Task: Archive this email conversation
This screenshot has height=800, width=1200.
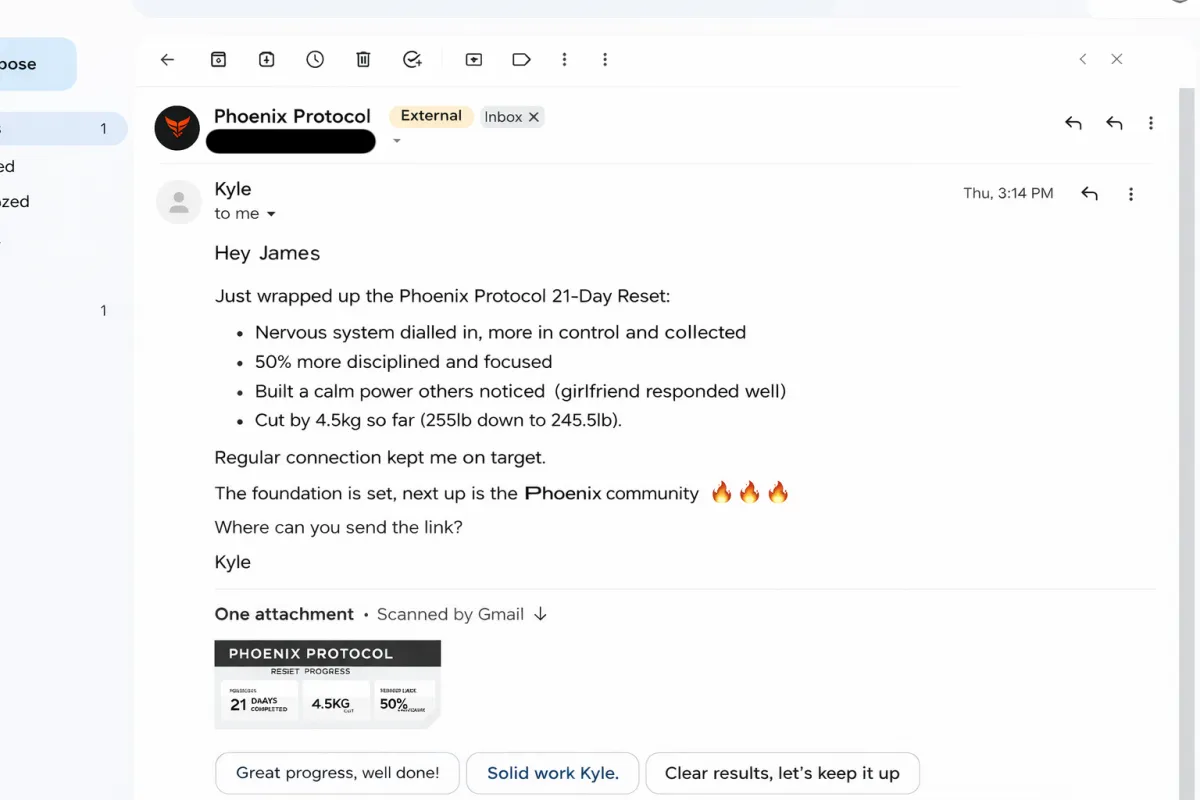Action: (x=218, y=60)
